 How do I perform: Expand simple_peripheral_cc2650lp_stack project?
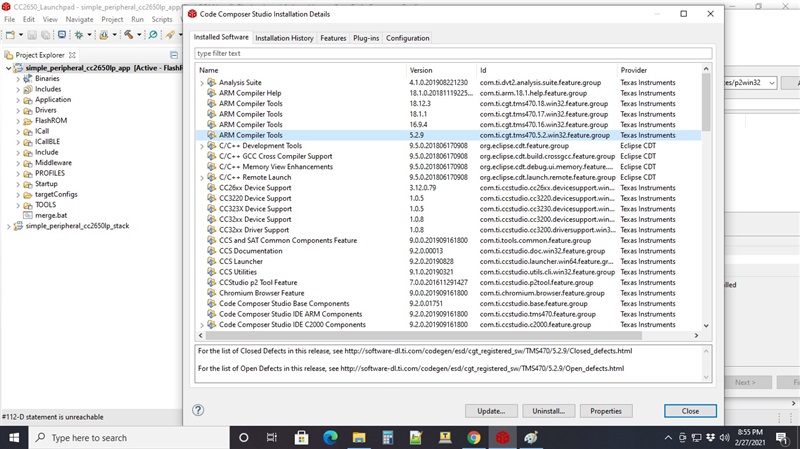point(8,226)
